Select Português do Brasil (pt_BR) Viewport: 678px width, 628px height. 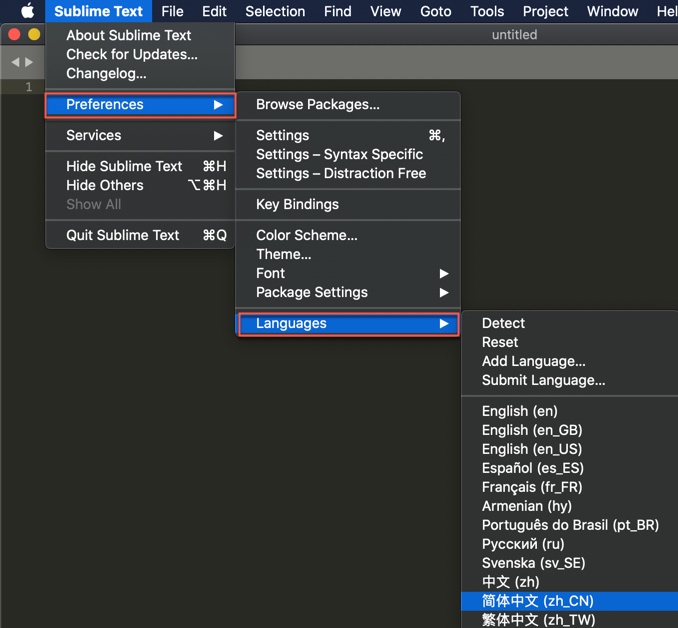tap(569, 525)
